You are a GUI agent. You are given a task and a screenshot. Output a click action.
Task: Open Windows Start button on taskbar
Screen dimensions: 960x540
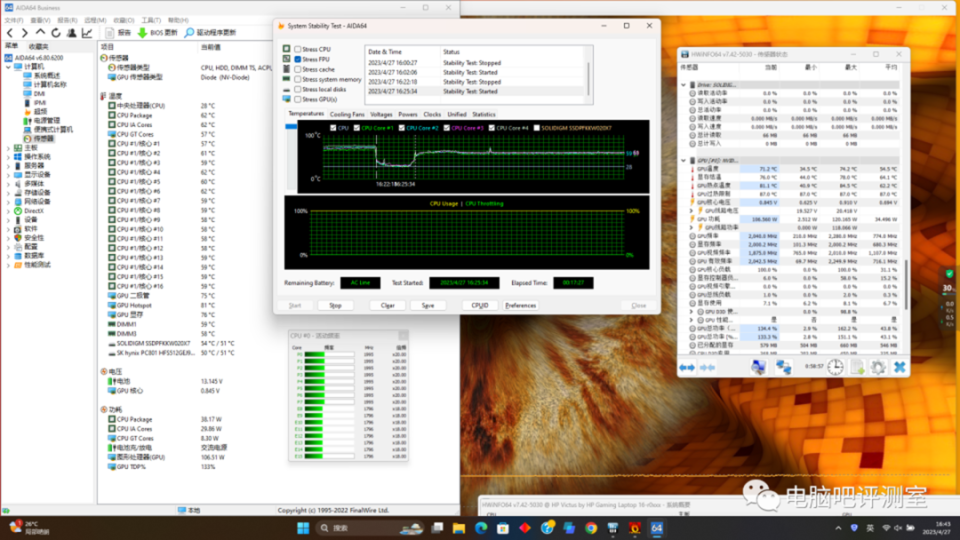click(x=301, y=527)
